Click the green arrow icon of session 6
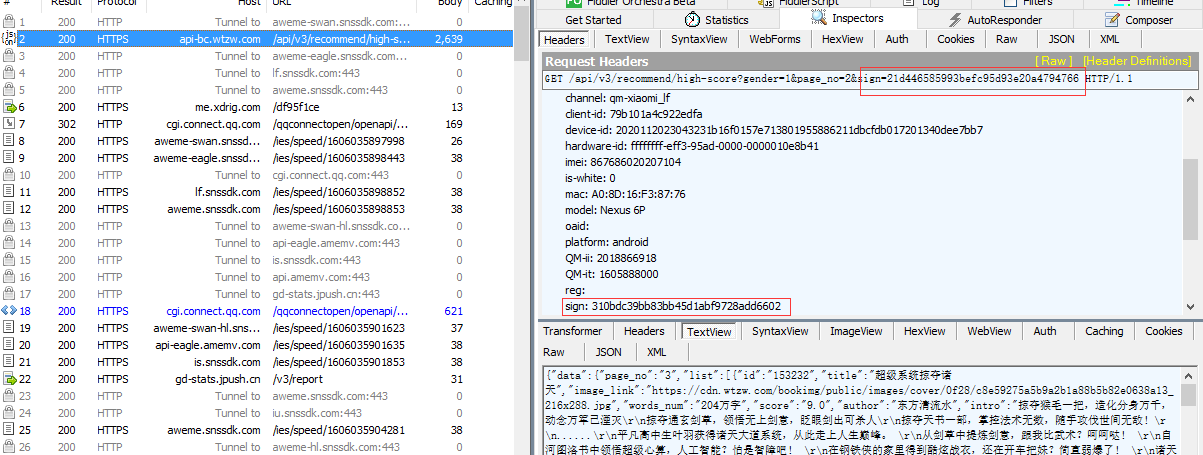 point(10,106)
